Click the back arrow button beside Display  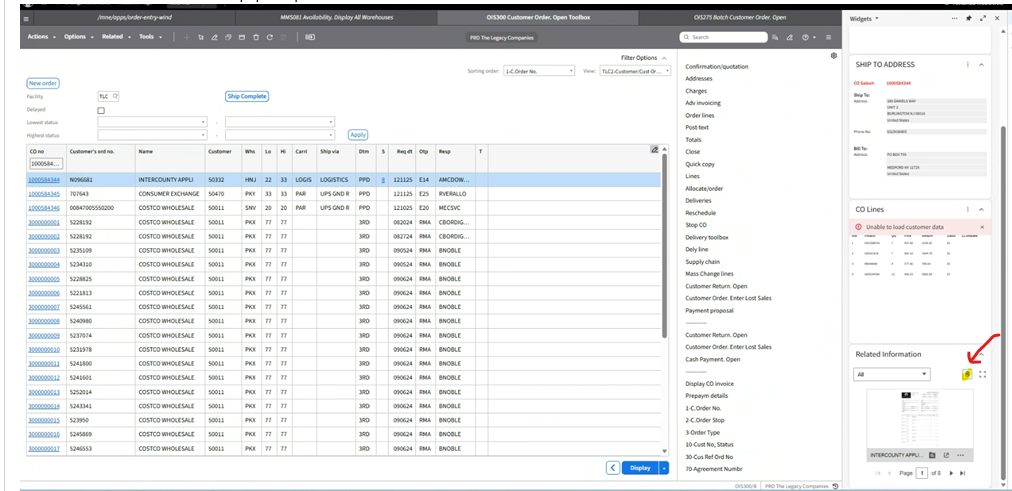[x=613, y=468]
